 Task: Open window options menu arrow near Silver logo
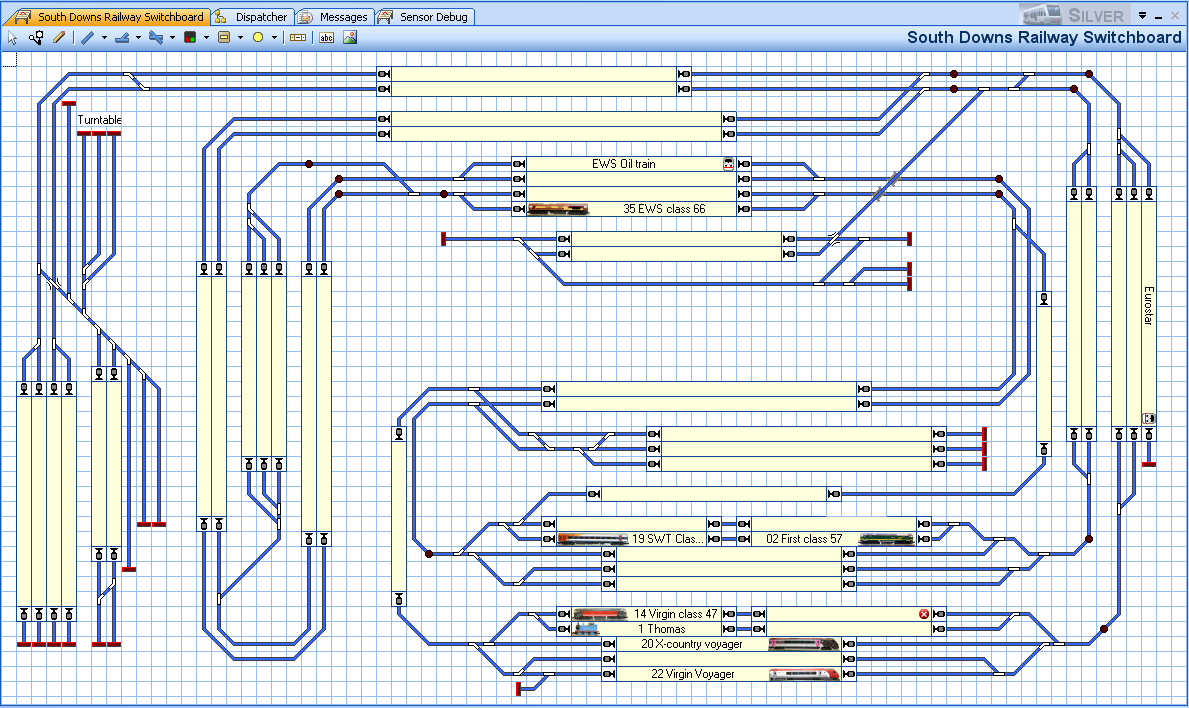coord(1143,16)
